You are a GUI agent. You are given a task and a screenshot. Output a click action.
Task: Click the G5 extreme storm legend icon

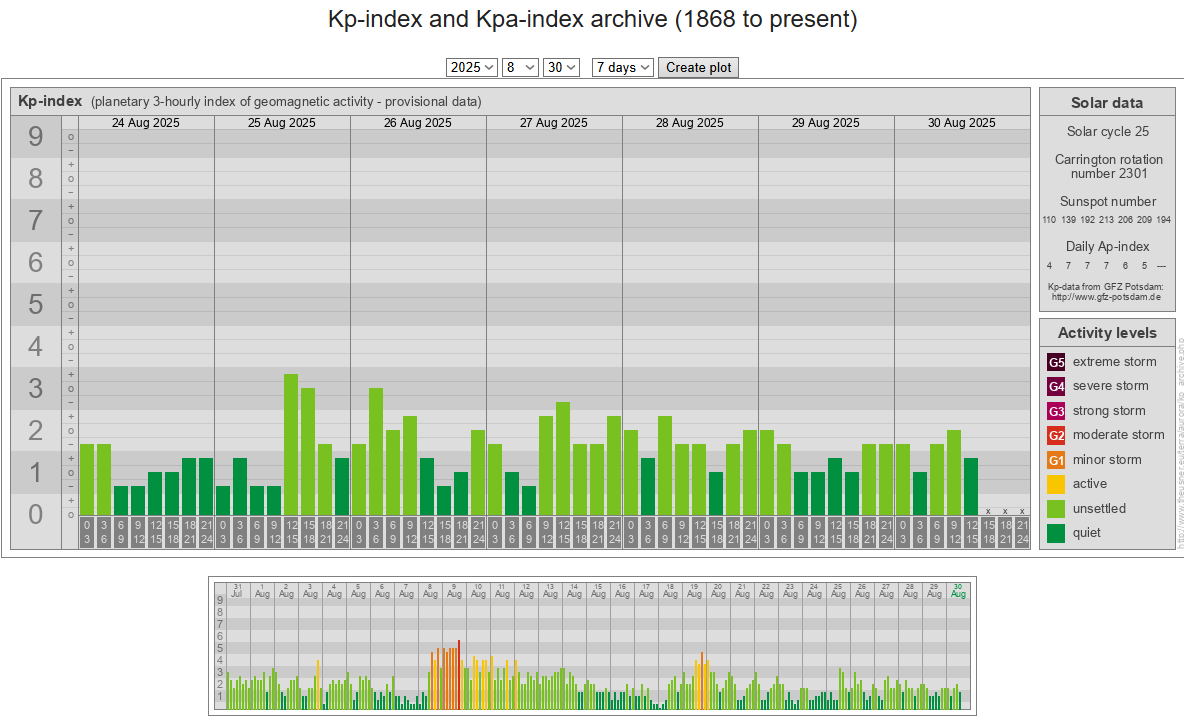coord(1056,362)
